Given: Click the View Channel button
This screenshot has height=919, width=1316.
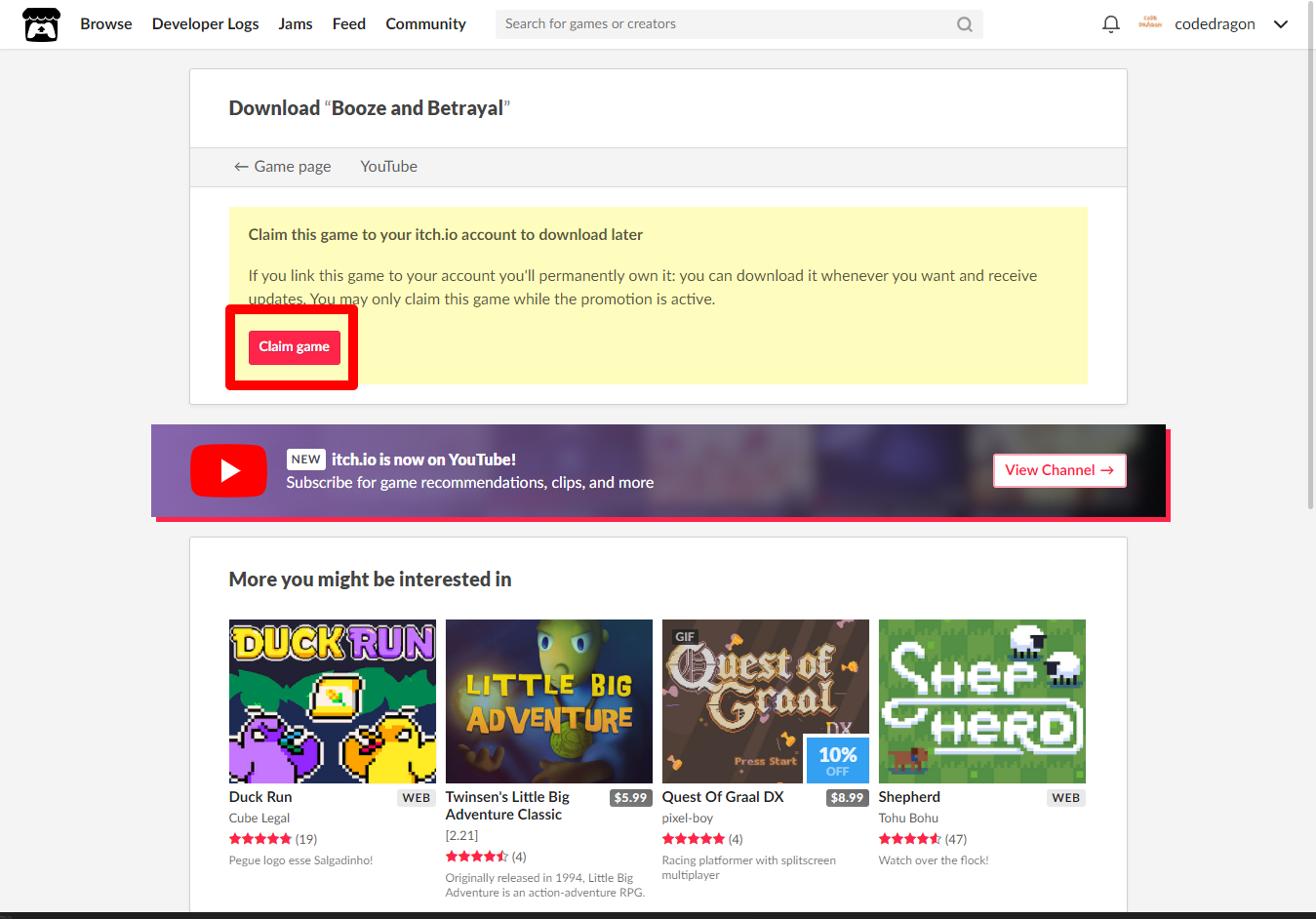Looking at the screenshot, I should [1059, 470].
